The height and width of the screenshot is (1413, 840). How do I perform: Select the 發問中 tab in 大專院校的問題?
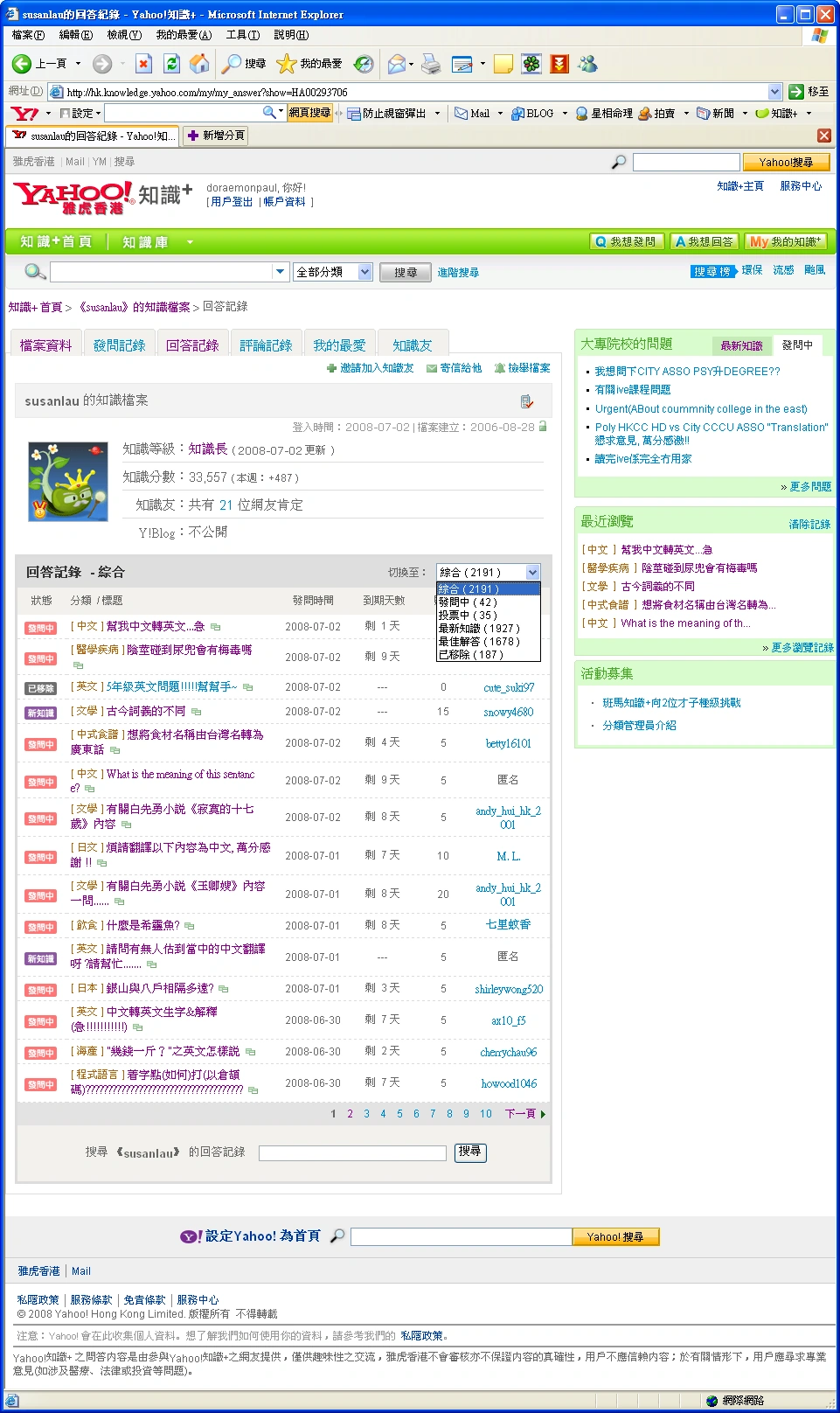pos(797,345)
